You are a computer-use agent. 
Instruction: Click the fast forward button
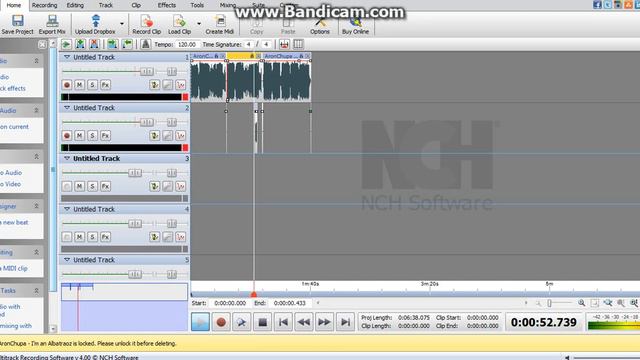pyautogui.click(x=324, y=322)
